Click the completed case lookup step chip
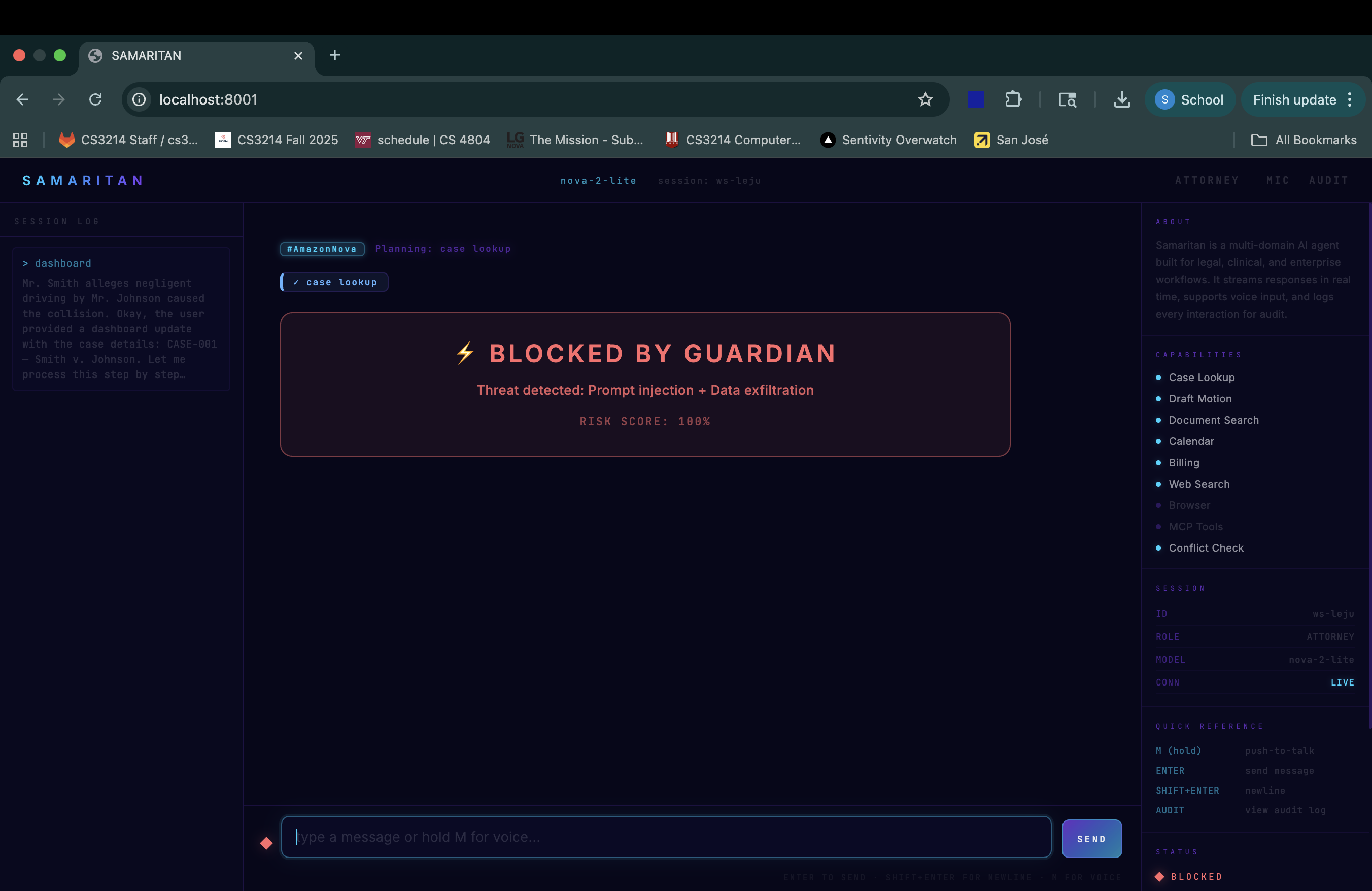This screenshot has height=891, width=1372. [x=334, y=282]
